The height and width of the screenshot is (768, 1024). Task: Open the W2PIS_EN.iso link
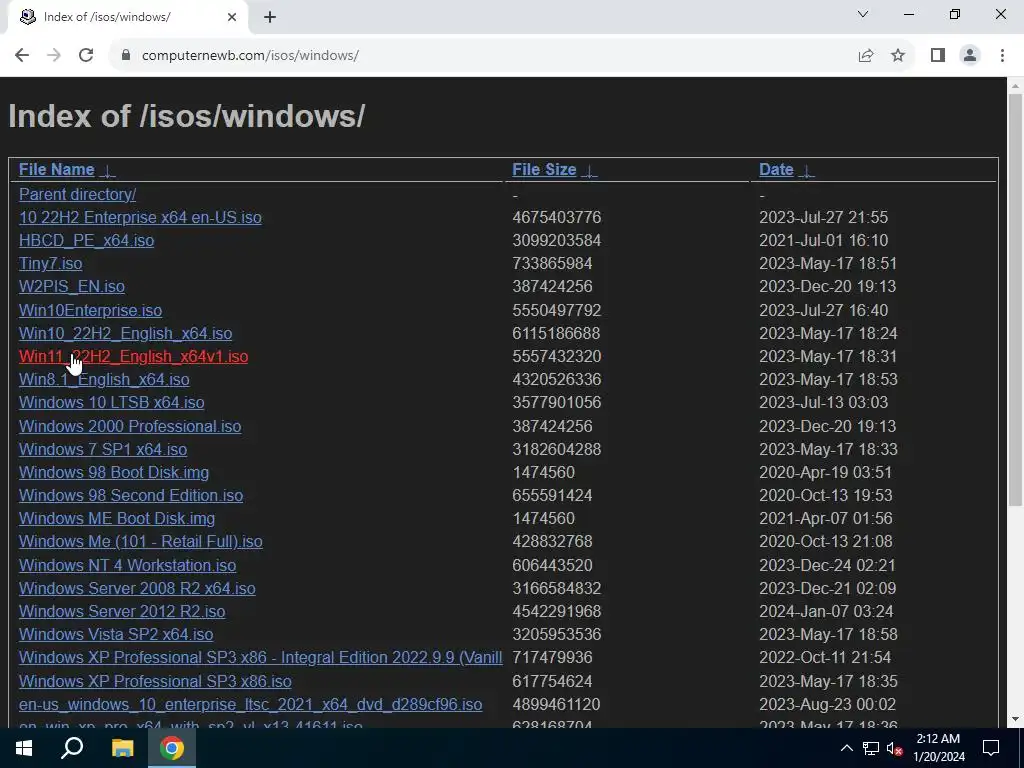click(x=72, y=287)
